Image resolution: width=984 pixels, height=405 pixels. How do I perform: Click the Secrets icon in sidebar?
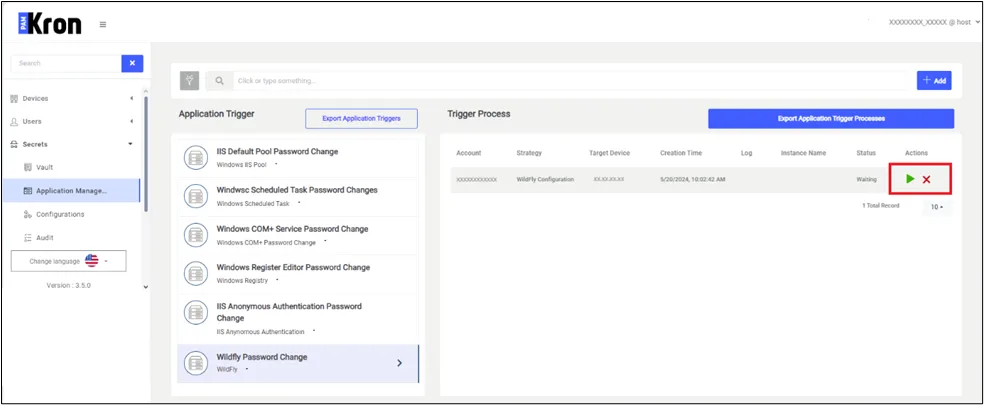point(14,144)
